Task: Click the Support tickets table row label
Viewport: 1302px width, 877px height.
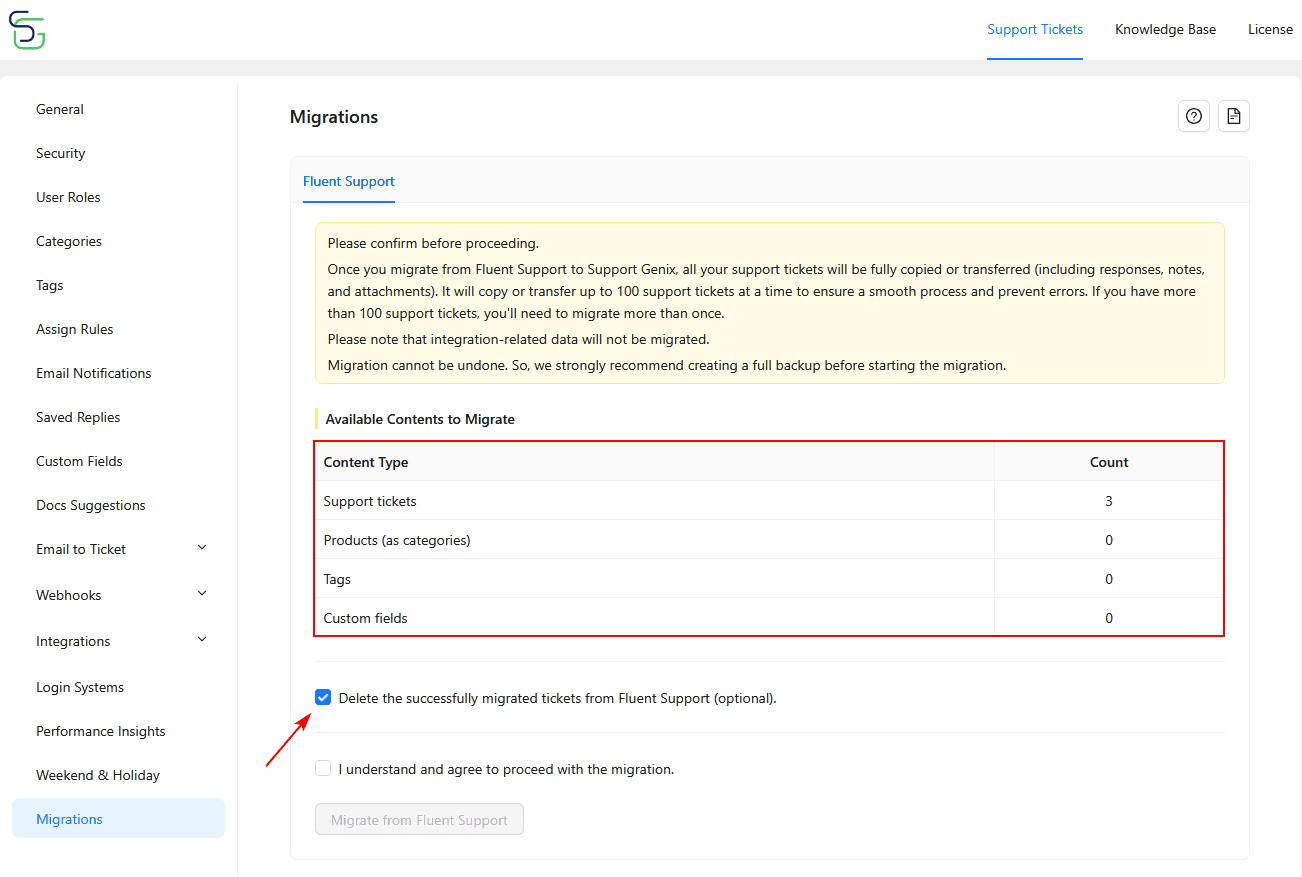Action: point(370,501)
